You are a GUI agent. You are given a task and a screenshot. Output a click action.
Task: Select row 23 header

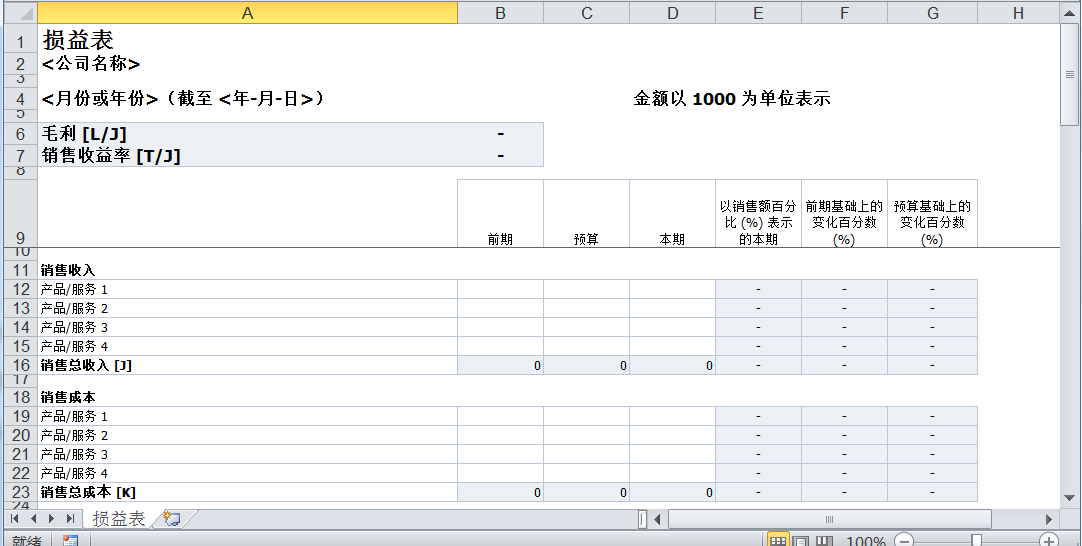coord(21,492)
